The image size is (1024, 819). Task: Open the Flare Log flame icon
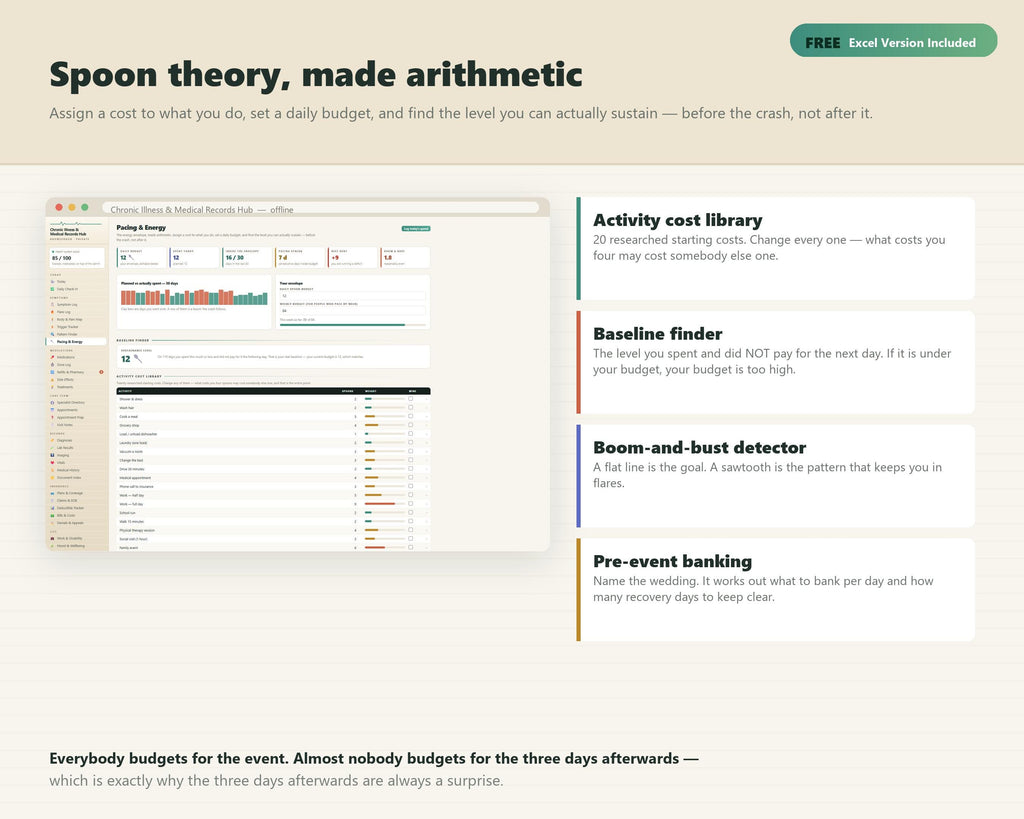coord(52,312)
